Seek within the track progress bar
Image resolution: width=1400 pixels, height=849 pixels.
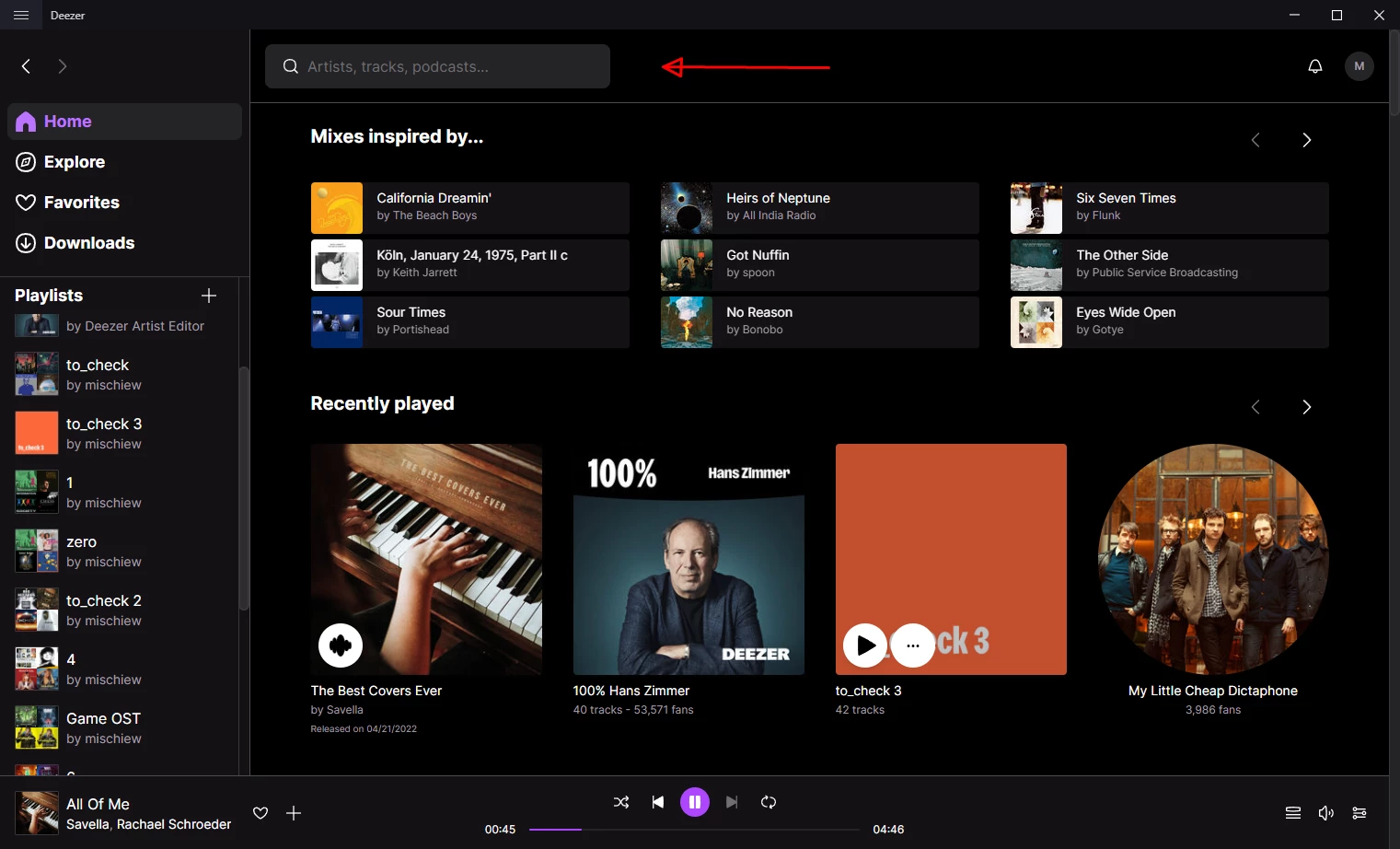click(x=695, y=830)
